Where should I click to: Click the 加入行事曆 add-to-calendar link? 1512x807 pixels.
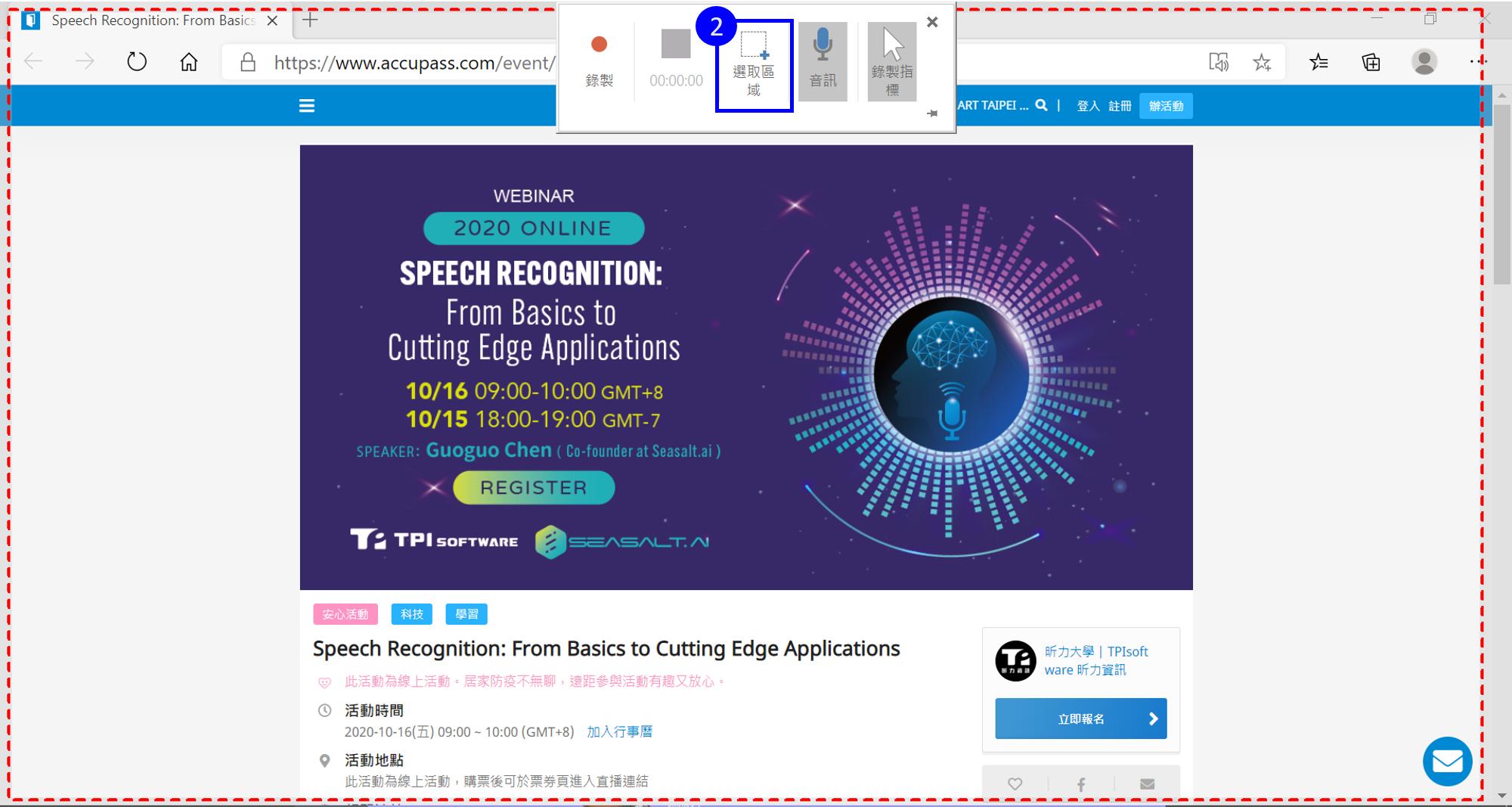(620, 731)
